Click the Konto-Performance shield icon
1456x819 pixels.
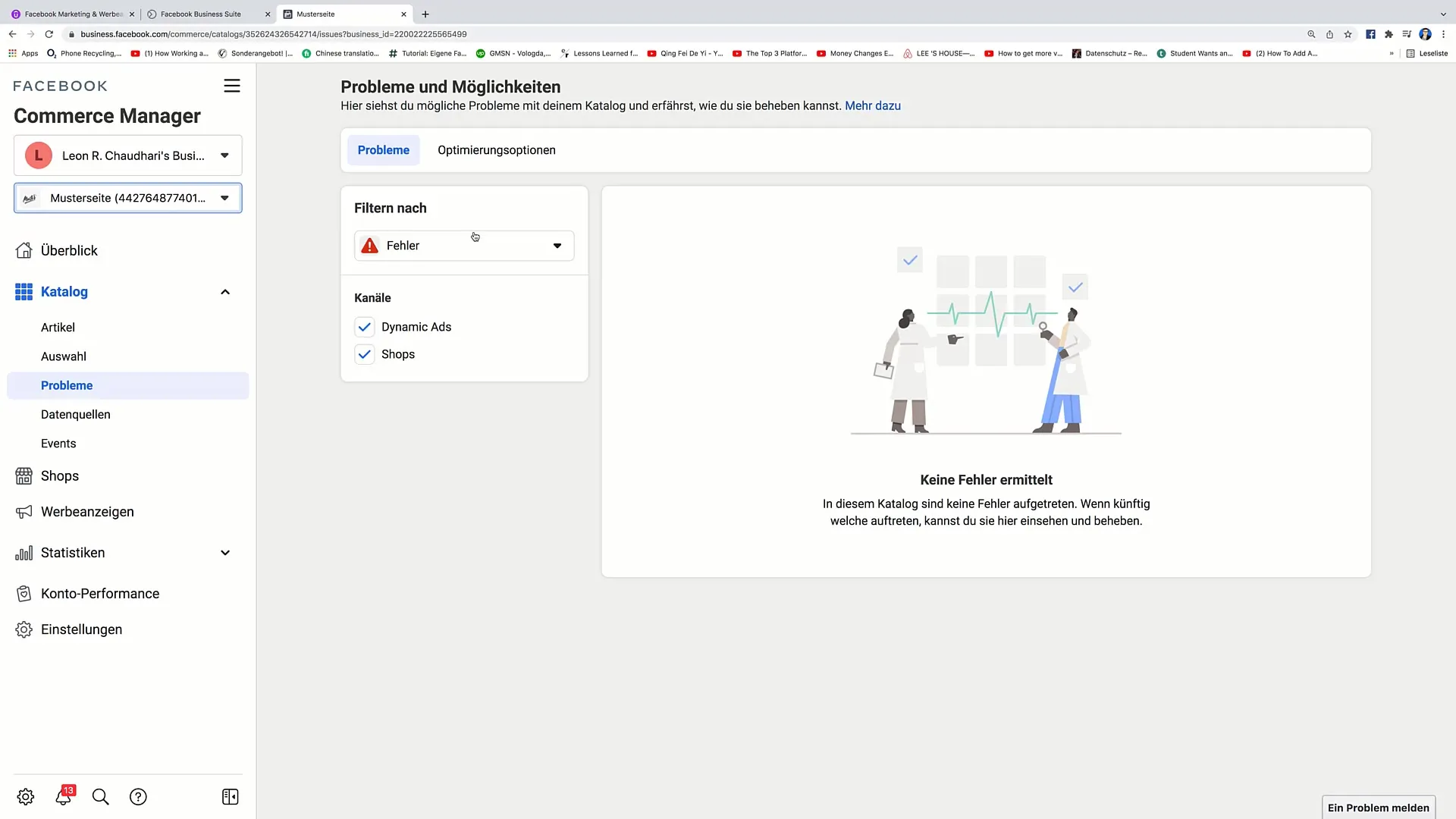tap(24, 594)
